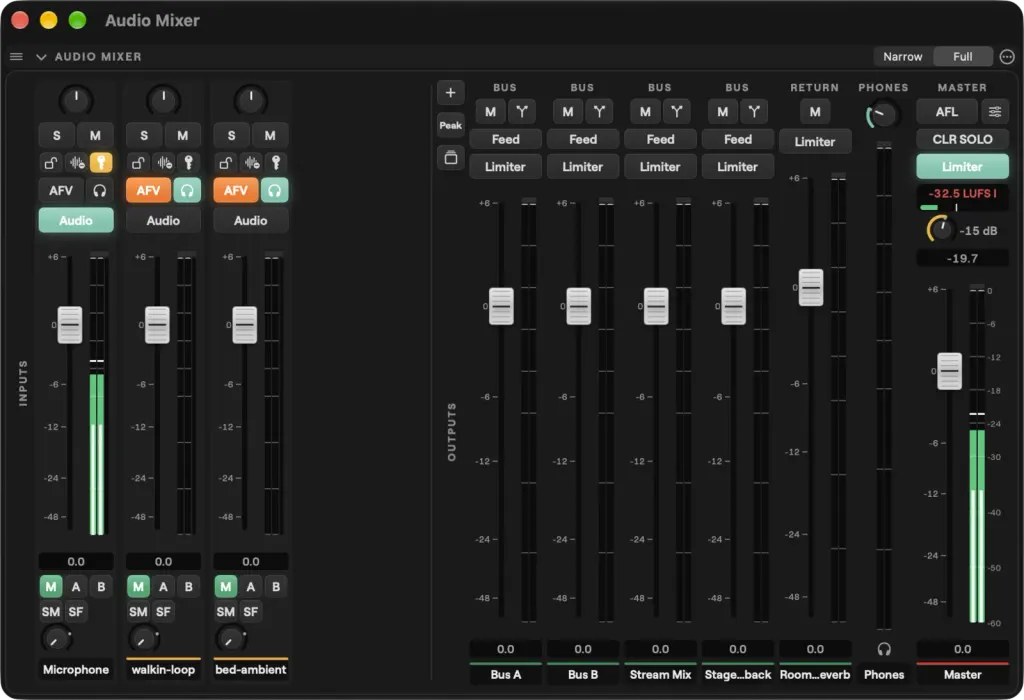1024x700 pixels.
Task: Click the Bus A split Y icon
Action: [522, 112]
